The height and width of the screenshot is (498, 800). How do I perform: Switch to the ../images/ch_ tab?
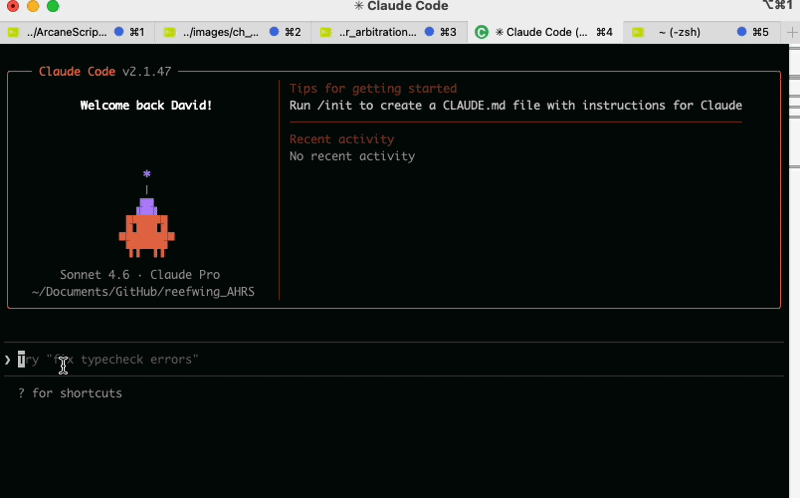221,32
